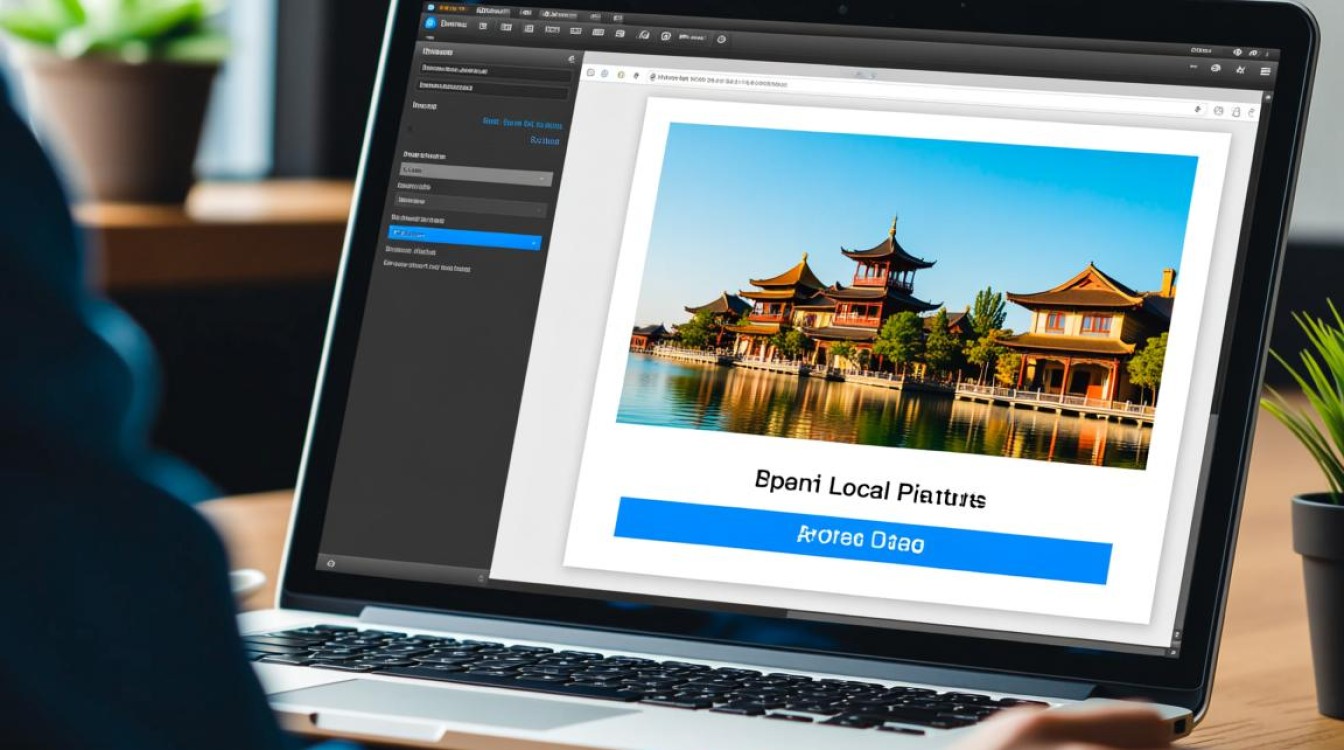Expand the light gray dropdown in sidebar
This screenshot has height=750, width=1344.
476,177
